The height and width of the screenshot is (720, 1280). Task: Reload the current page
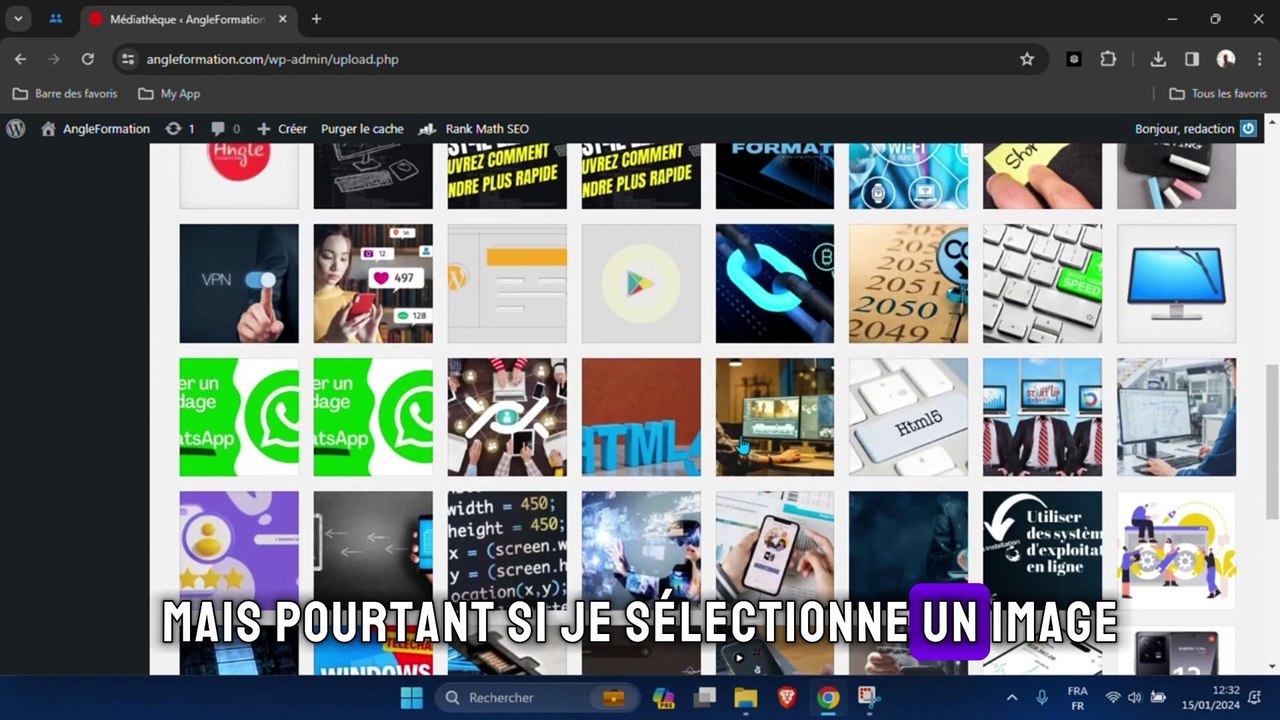click(x=87, y=59)
